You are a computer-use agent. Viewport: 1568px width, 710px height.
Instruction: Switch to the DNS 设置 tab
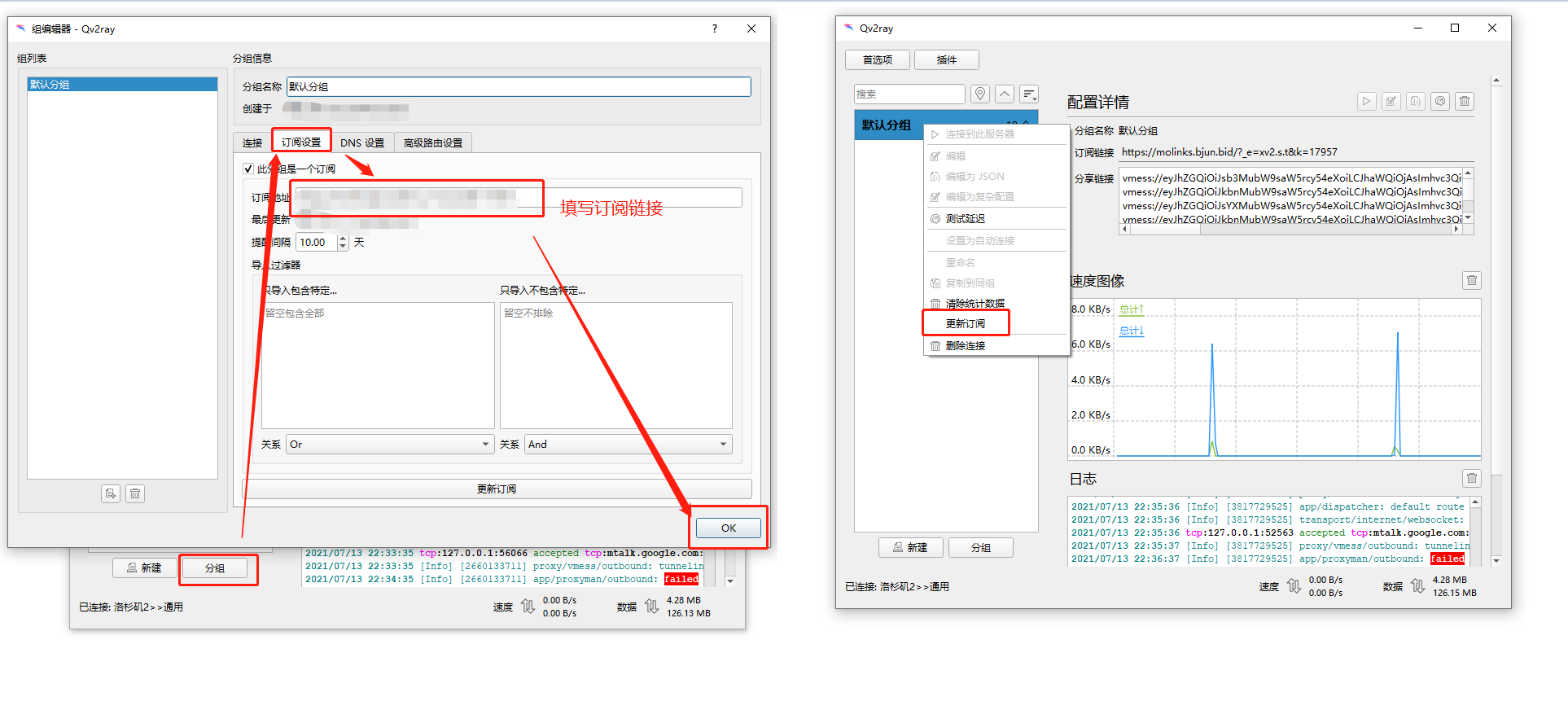tap(362, 143)
